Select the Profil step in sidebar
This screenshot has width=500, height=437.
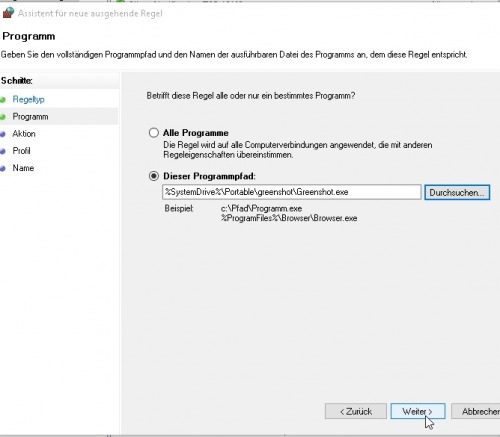21,151
